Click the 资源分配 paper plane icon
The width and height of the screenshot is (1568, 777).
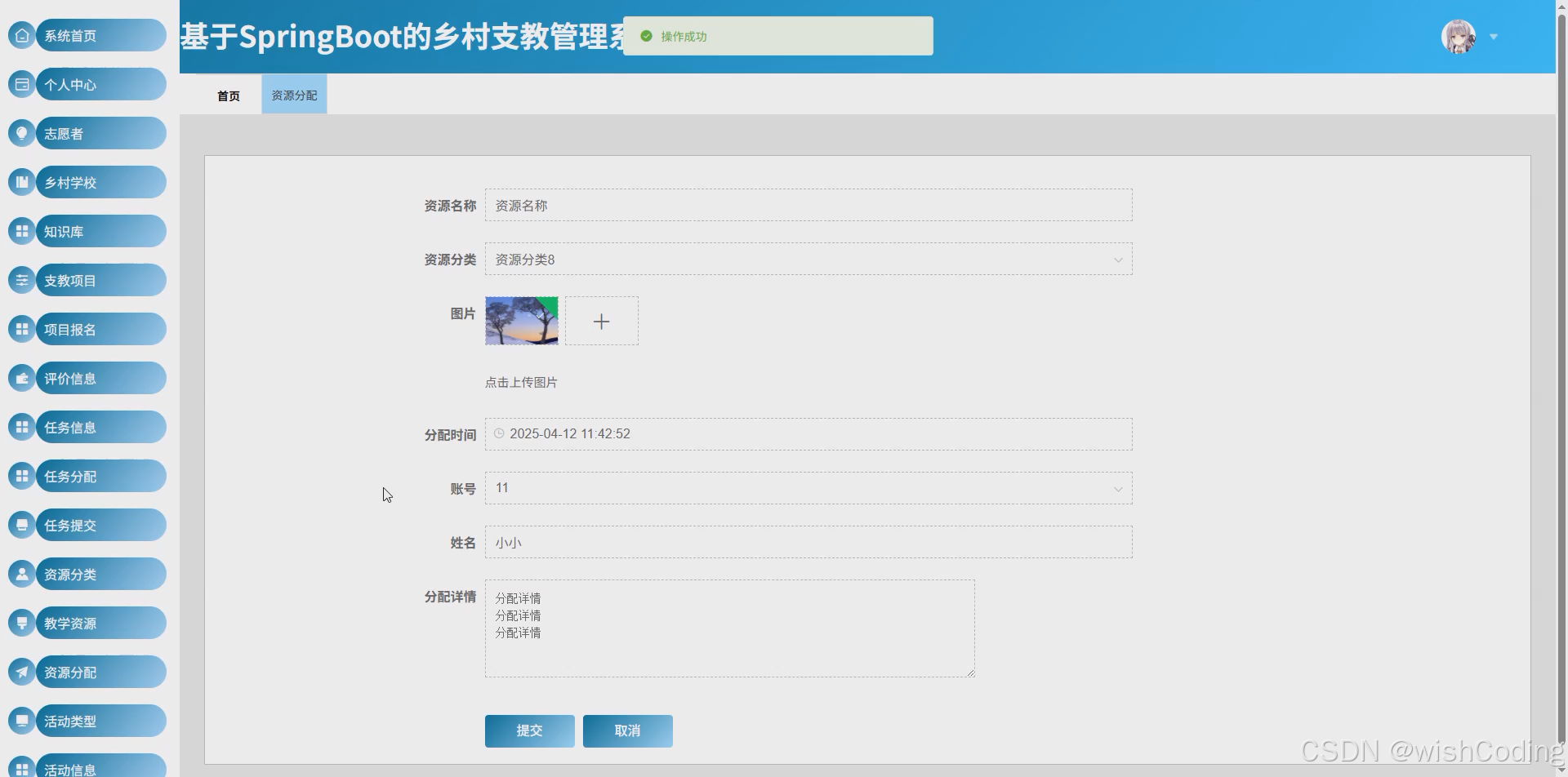click(x=21, y=671)
